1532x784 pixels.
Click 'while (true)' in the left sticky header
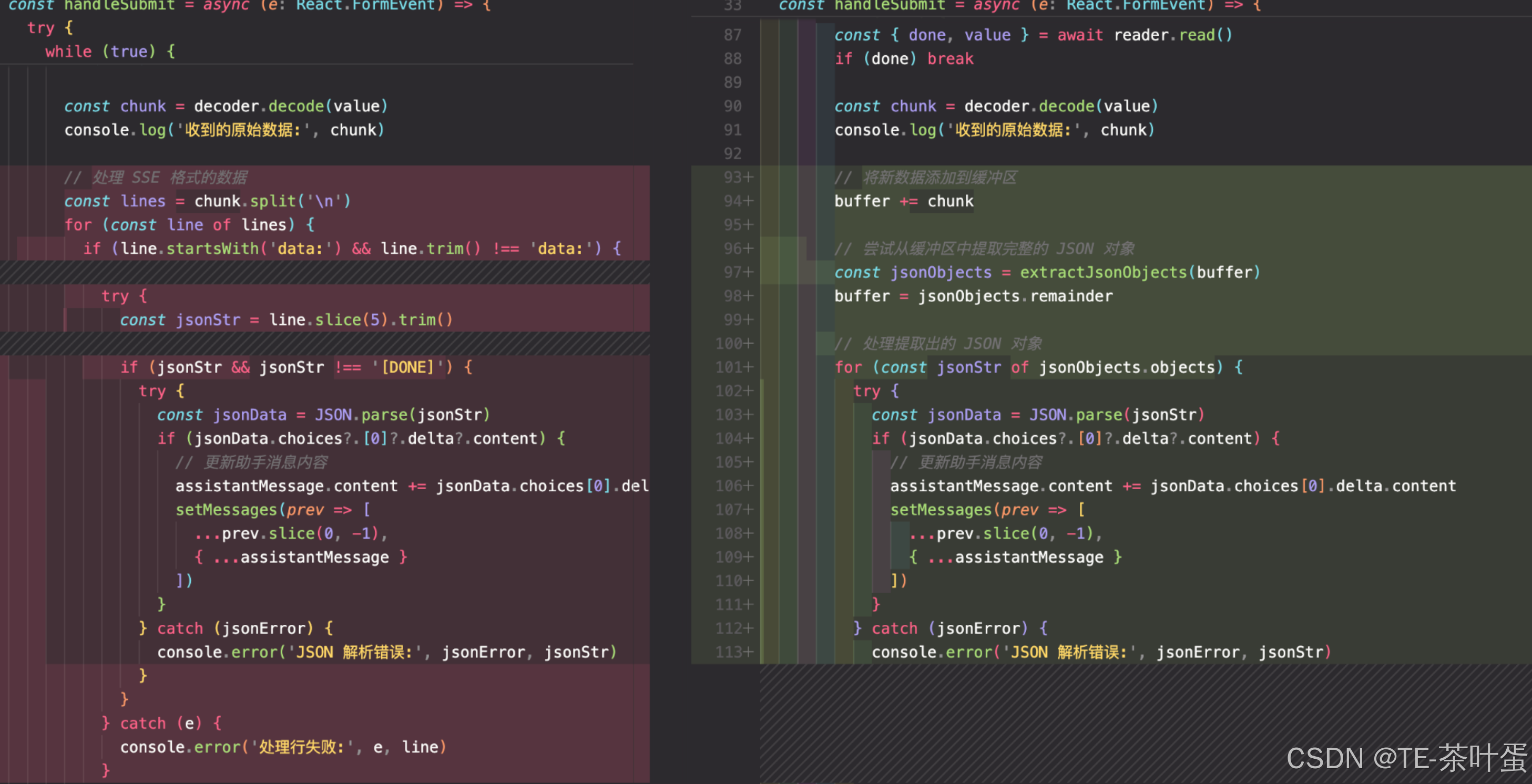[x=100, y=51]
